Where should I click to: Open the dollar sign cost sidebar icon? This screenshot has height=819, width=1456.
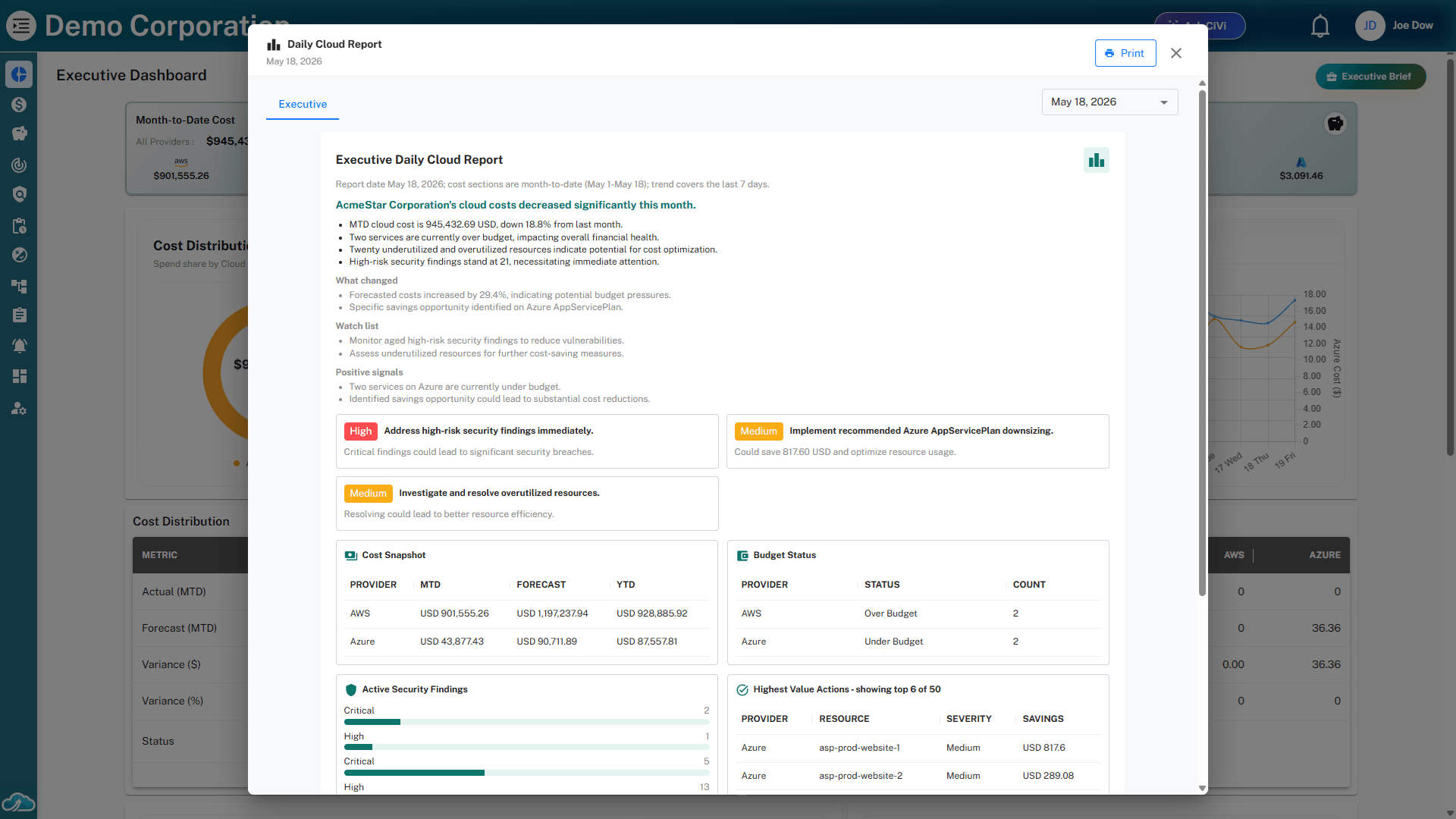tap(19, 105)
